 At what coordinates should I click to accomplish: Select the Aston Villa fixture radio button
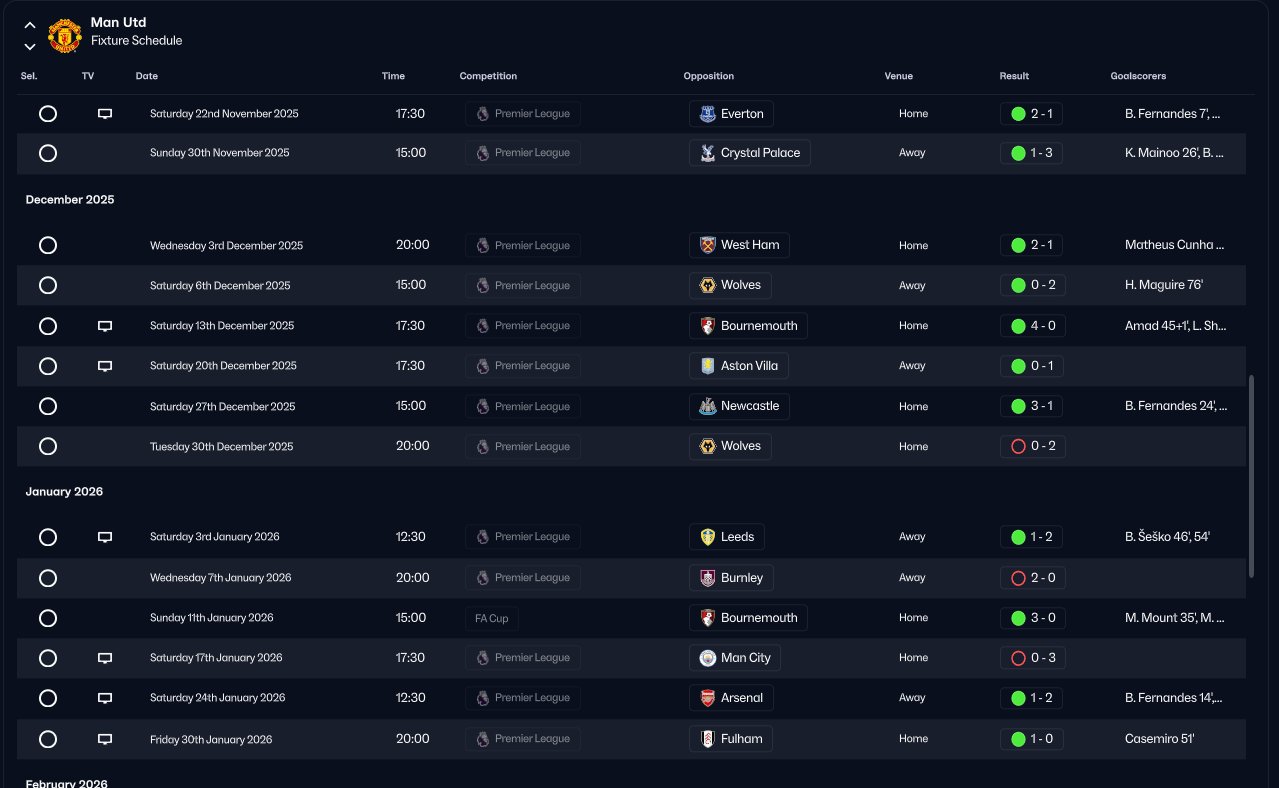(48, 366)
